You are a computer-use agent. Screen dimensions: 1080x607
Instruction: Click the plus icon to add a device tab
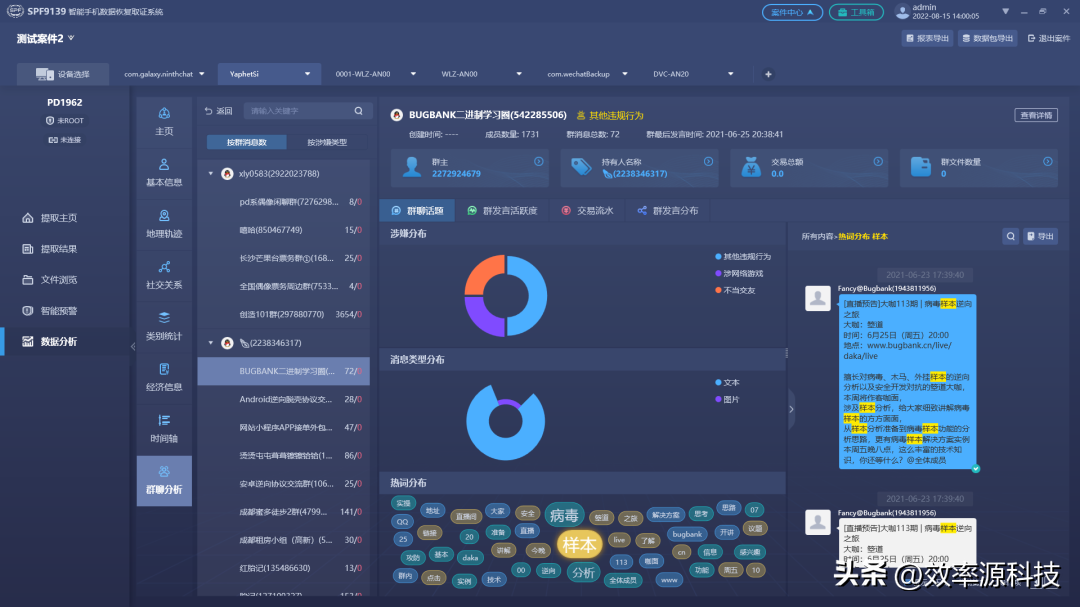click(x=768, y=74)
